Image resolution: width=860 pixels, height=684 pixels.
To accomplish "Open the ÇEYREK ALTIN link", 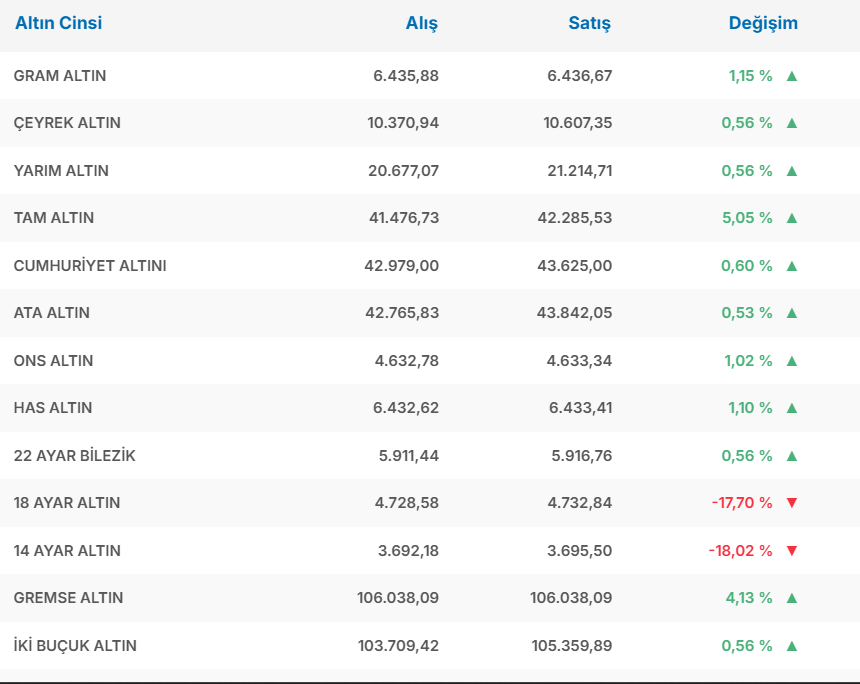I will [x=67, y=123].
